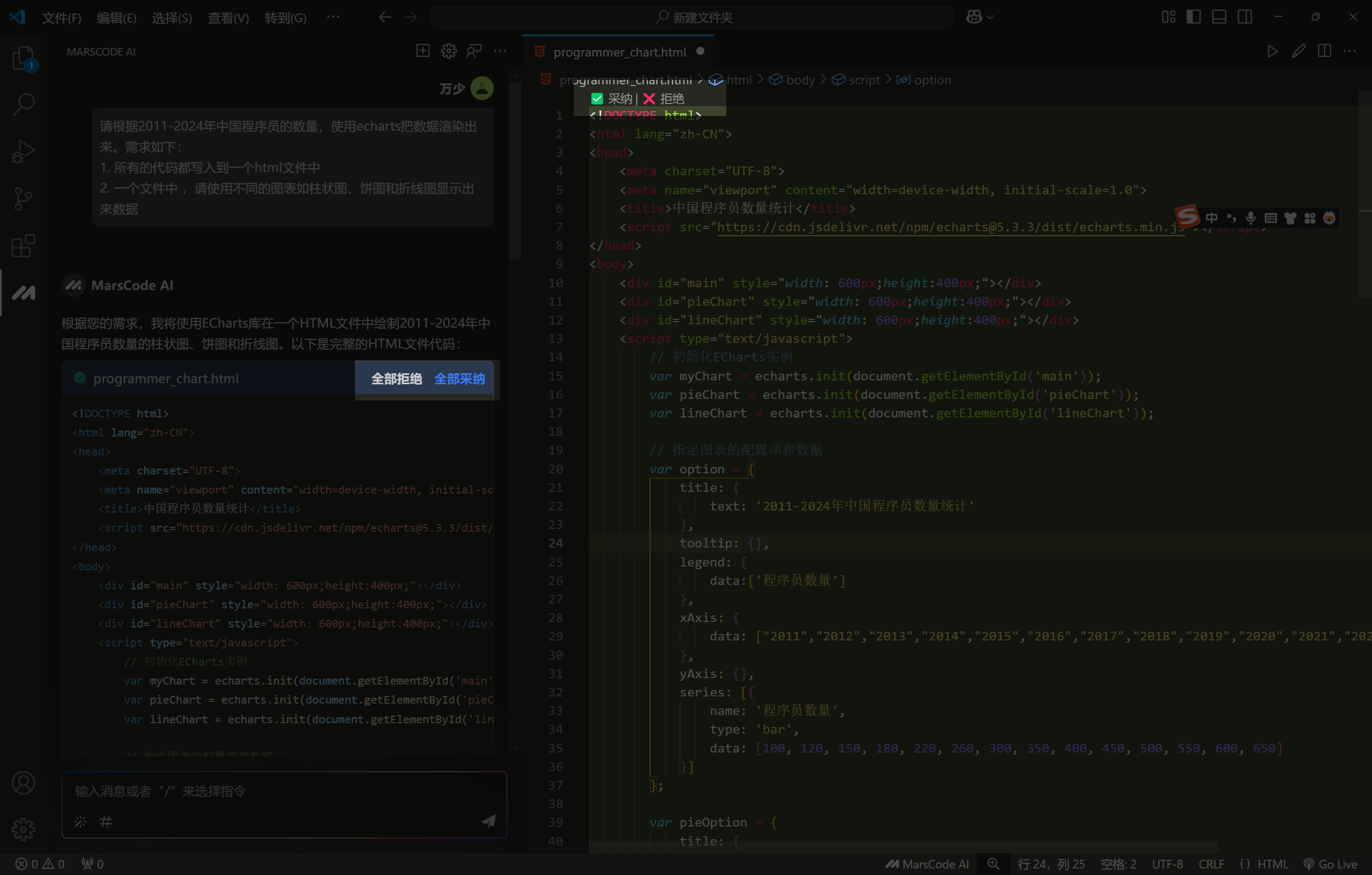Select the programmer_chart.html editor tab
1372x875 pixels.
click(x=619, y=52)
